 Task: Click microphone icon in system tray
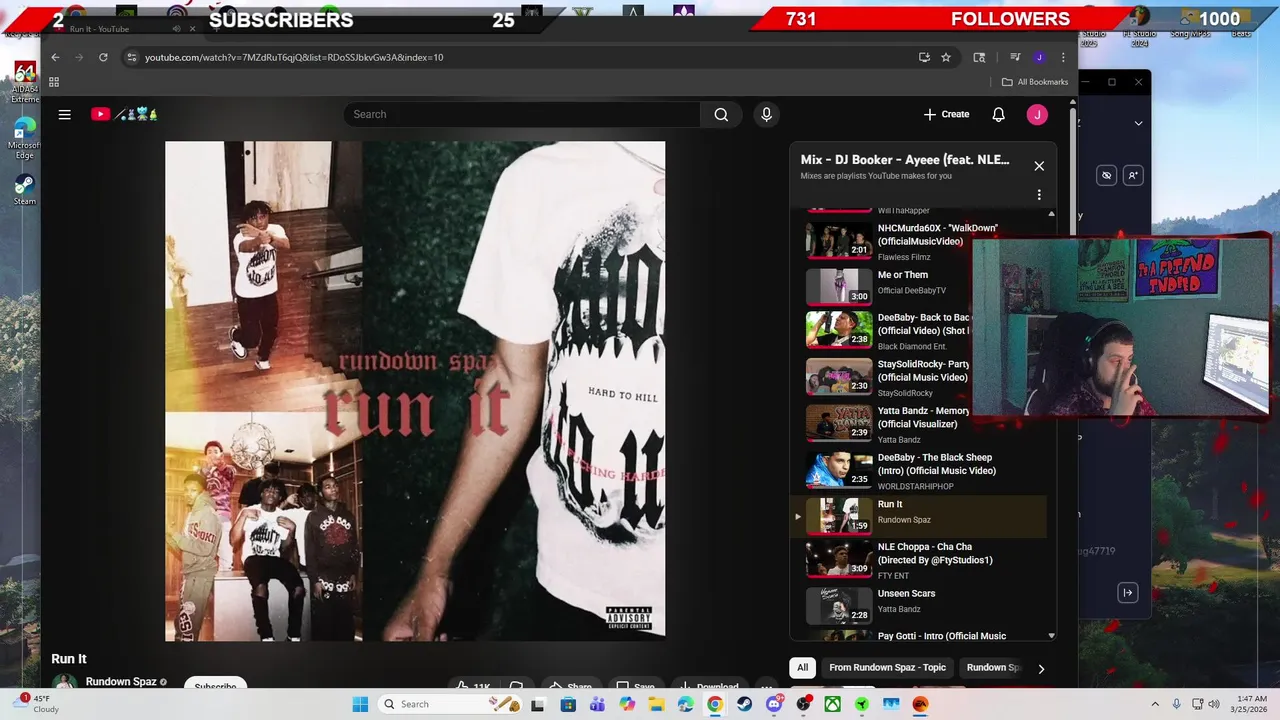1176,704
